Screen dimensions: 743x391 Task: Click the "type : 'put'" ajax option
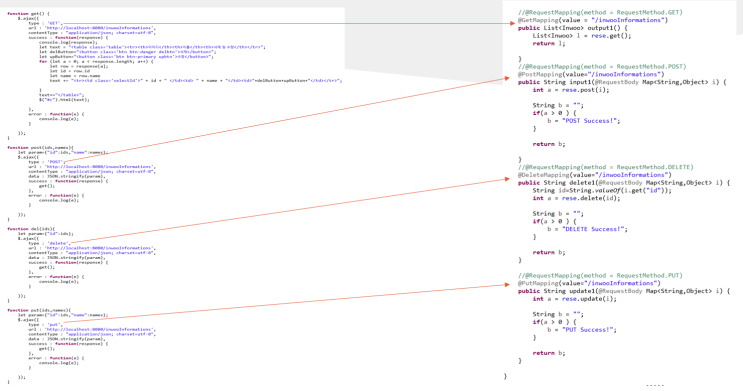[45, 325]
